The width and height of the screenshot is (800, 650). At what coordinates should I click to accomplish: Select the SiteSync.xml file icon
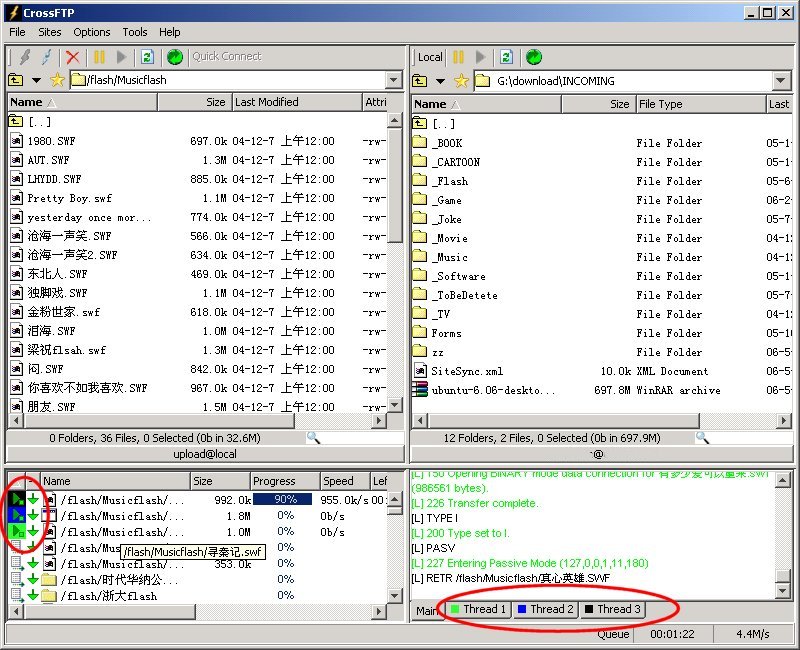point(420,370)
